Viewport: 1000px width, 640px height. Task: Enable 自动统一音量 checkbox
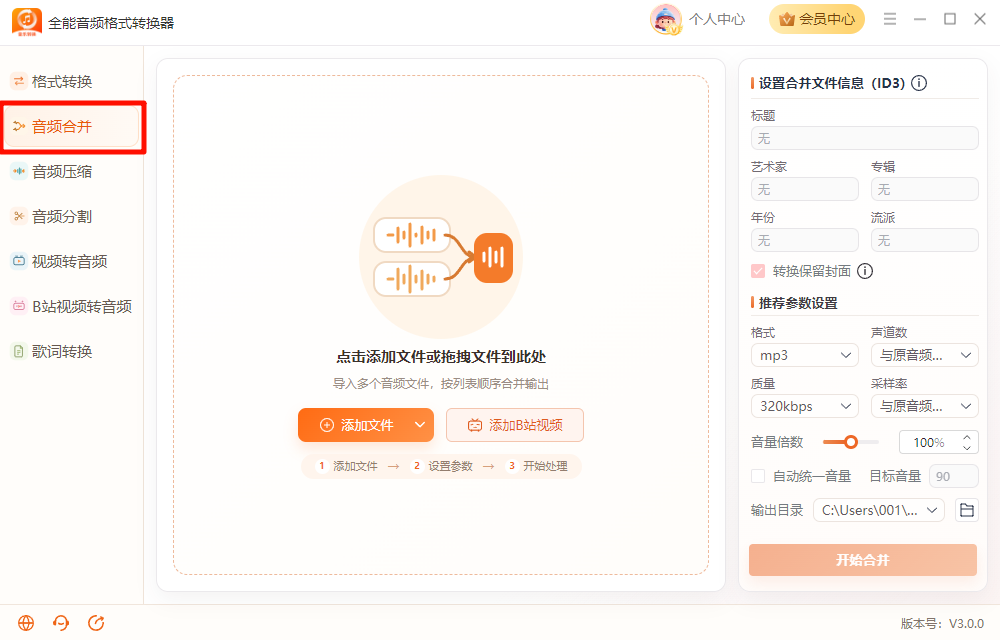click(758, 476)
